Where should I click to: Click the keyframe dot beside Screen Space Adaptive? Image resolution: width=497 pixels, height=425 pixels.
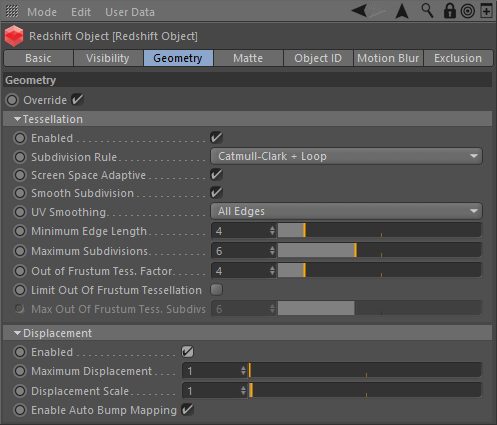[20, 175]
